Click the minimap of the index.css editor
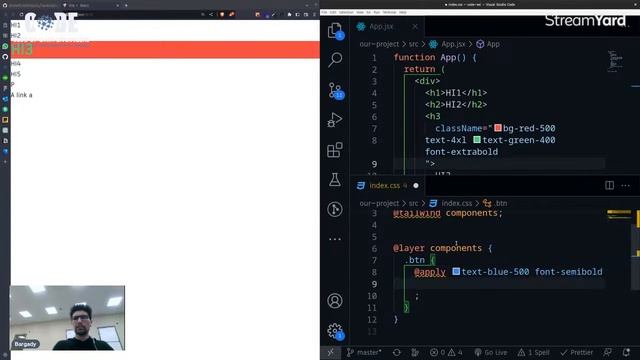 pos(619,214)
